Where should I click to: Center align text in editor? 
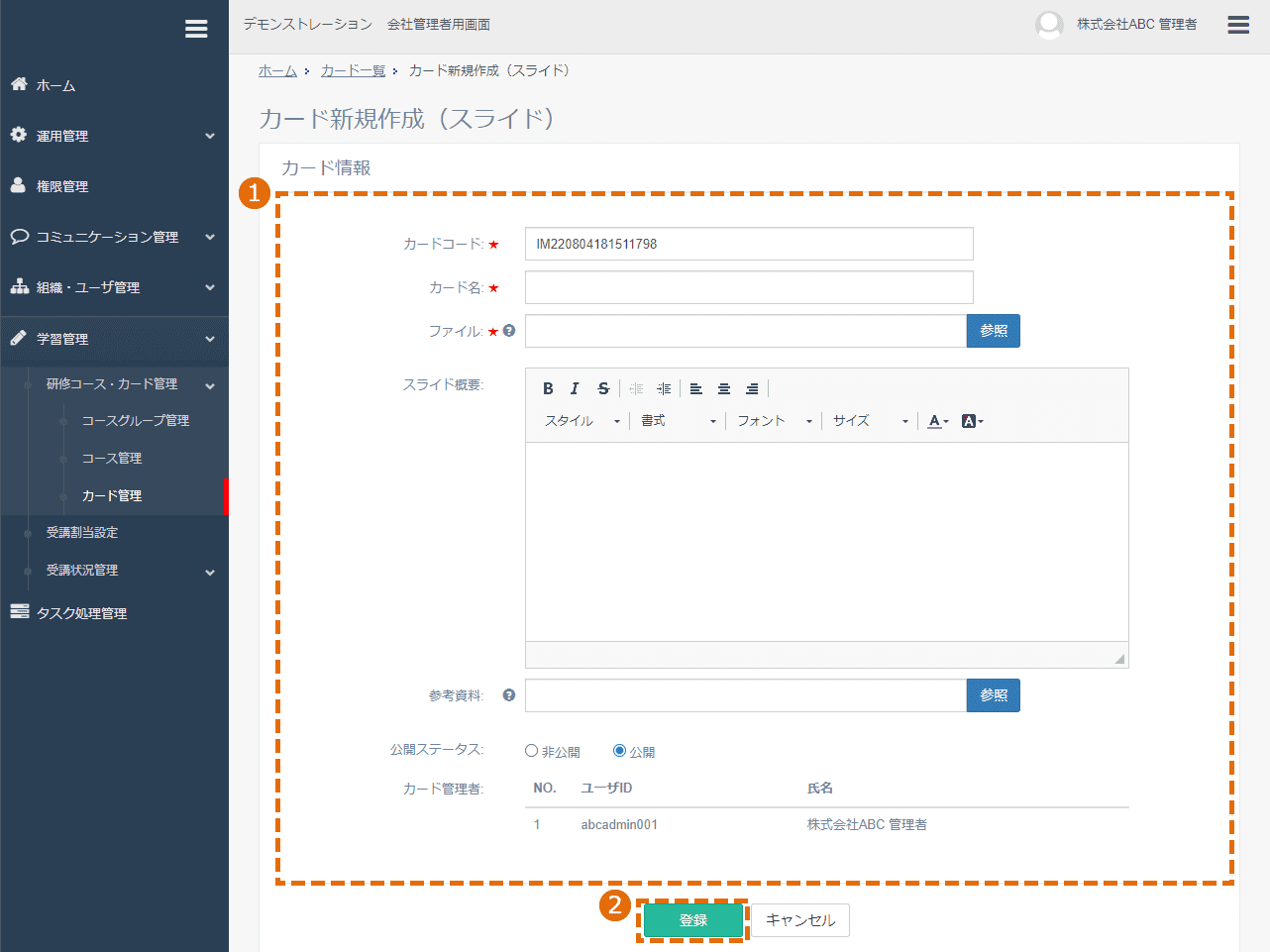724,388
